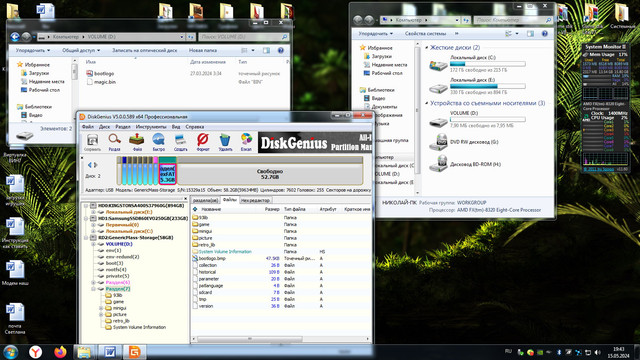The height and width of the screenshot is (360, 640).
Task: Open the Файл menu in DiskGenius
Action: click(88, 127)
